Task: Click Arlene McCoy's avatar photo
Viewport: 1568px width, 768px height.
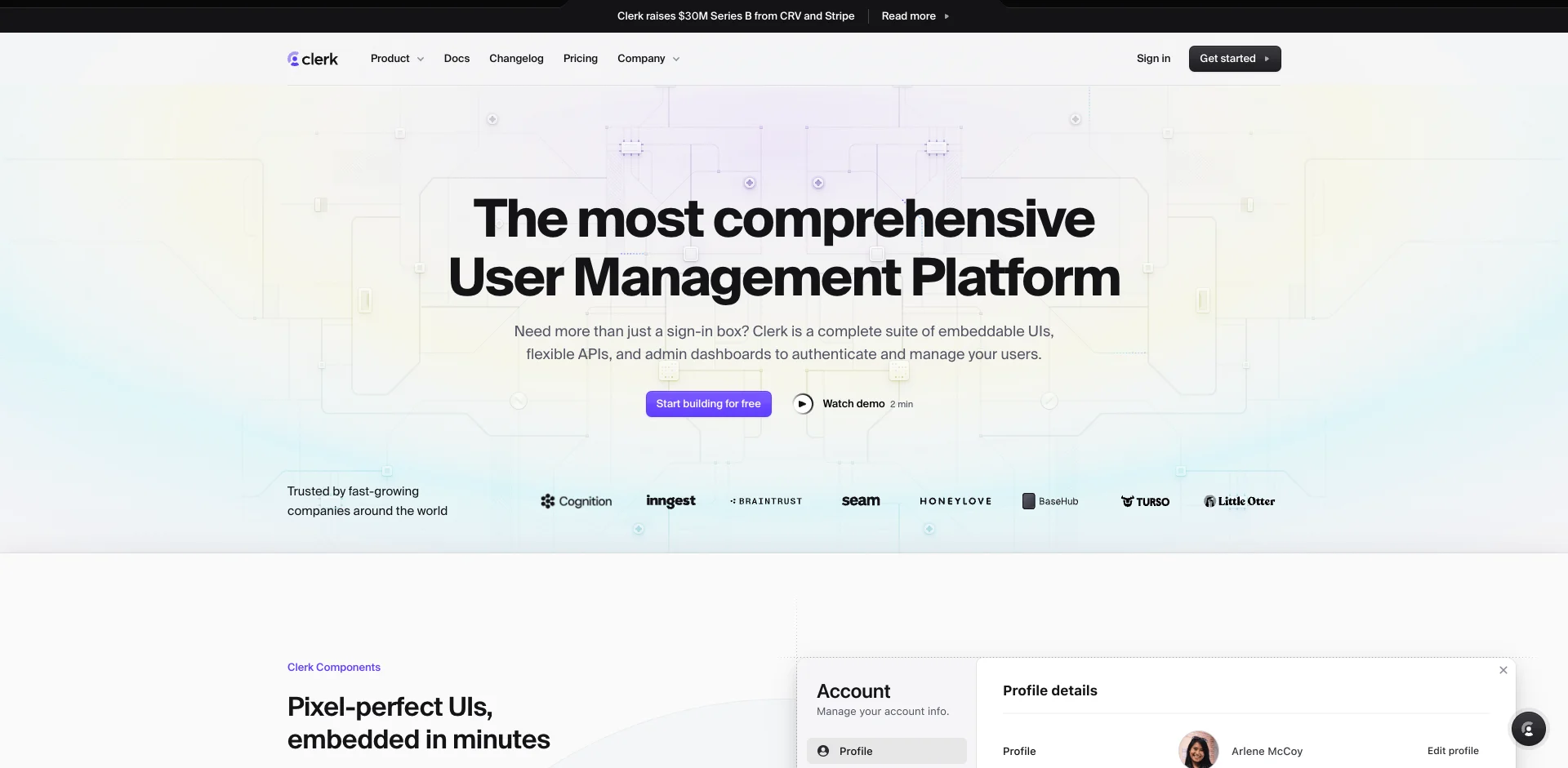Action: coord(1199,750)
